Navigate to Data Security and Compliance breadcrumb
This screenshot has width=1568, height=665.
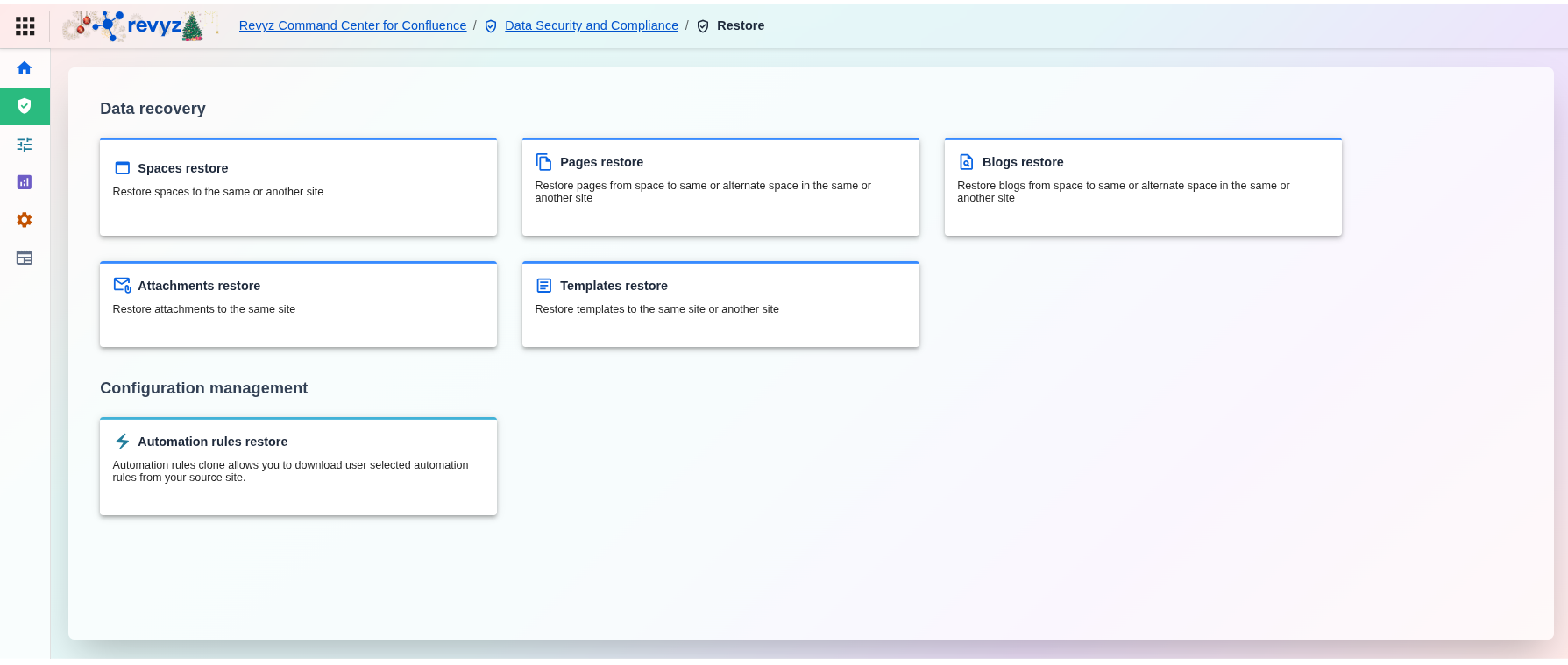[x=591, y=25]
